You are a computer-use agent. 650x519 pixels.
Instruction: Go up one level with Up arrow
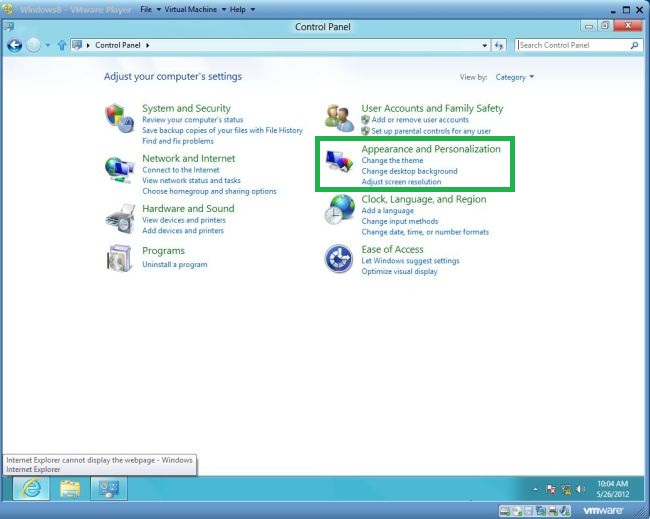point(62,45)
